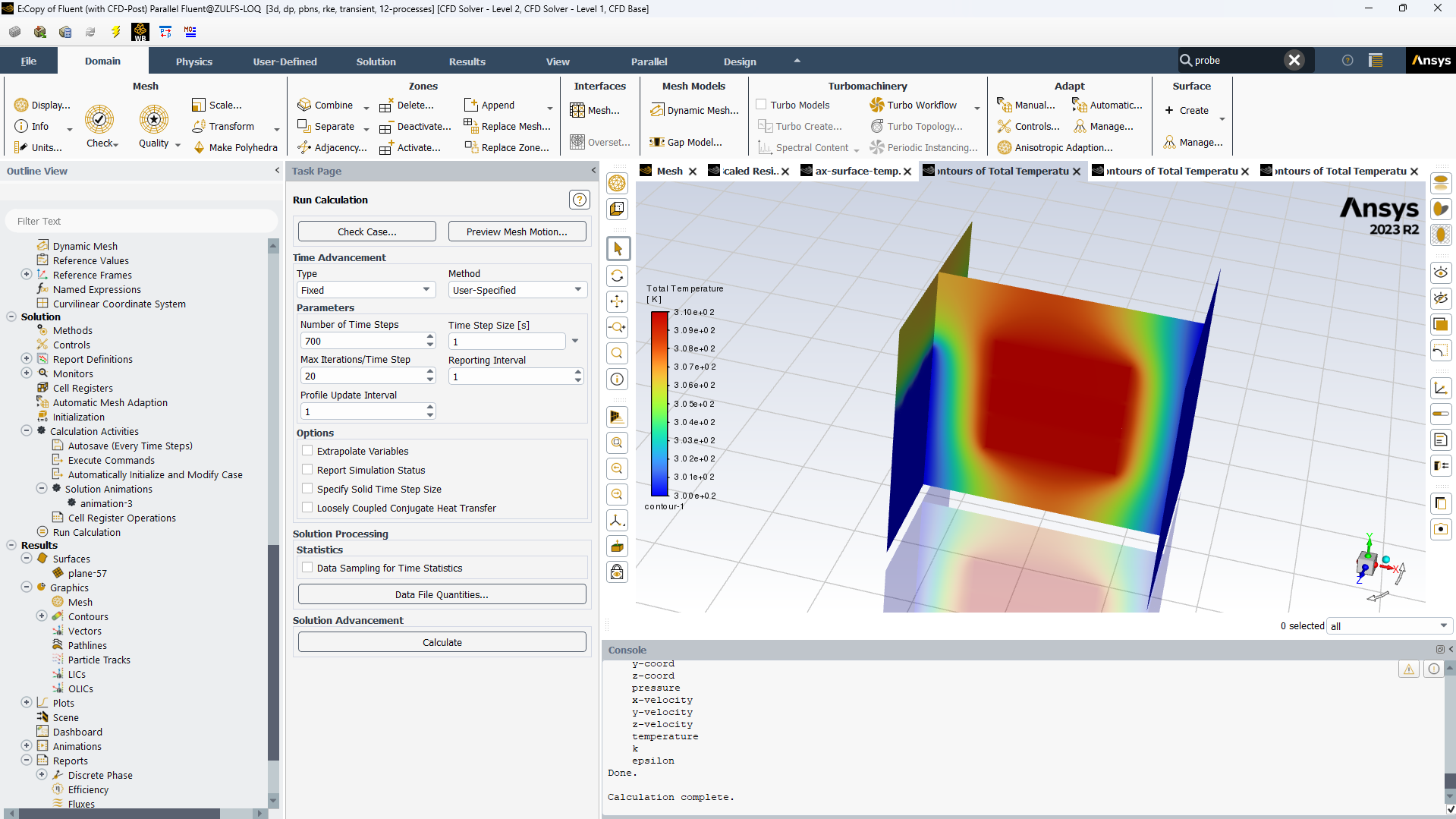The image size is (1456, 819).
Task: Activate the pan view tool
Action: tap(618, 301)
